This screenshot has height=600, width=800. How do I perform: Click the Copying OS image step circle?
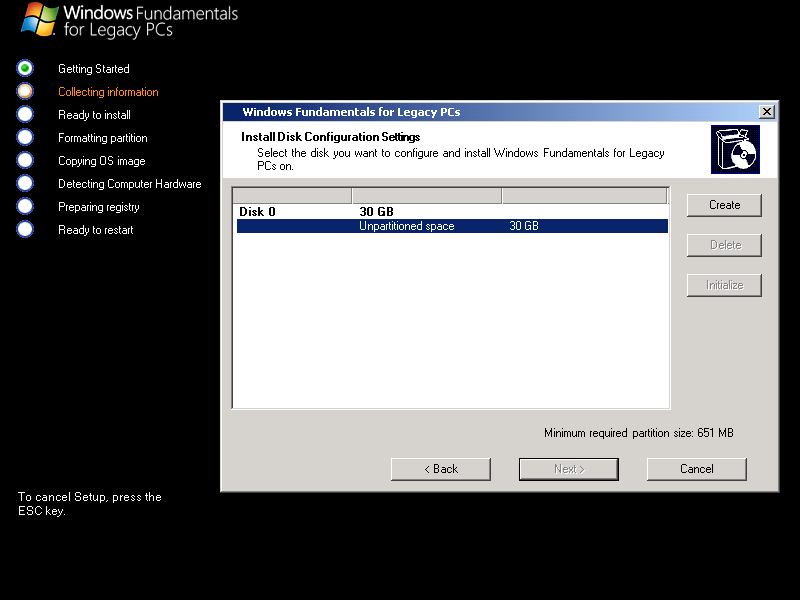click(x=24, y=160)
